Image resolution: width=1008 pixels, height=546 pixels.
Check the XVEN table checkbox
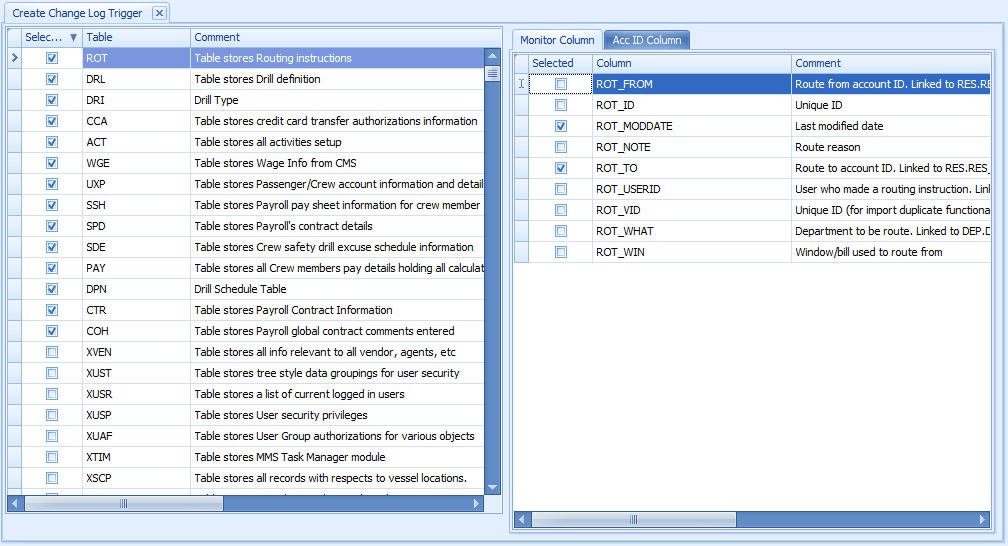click(52, 352)
